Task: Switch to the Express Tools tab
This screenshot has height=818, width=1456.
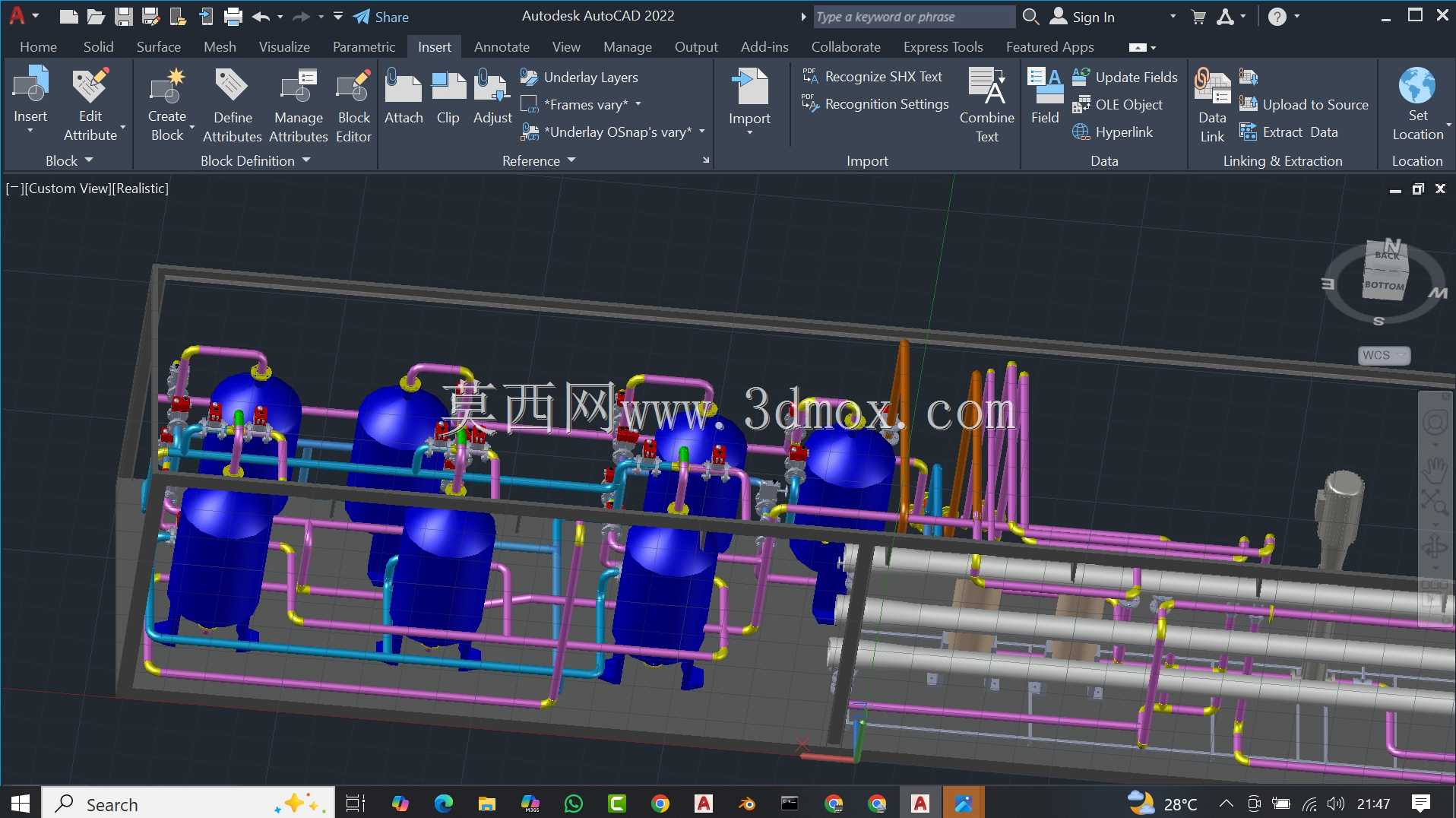Action: click(x=943, y=46)
